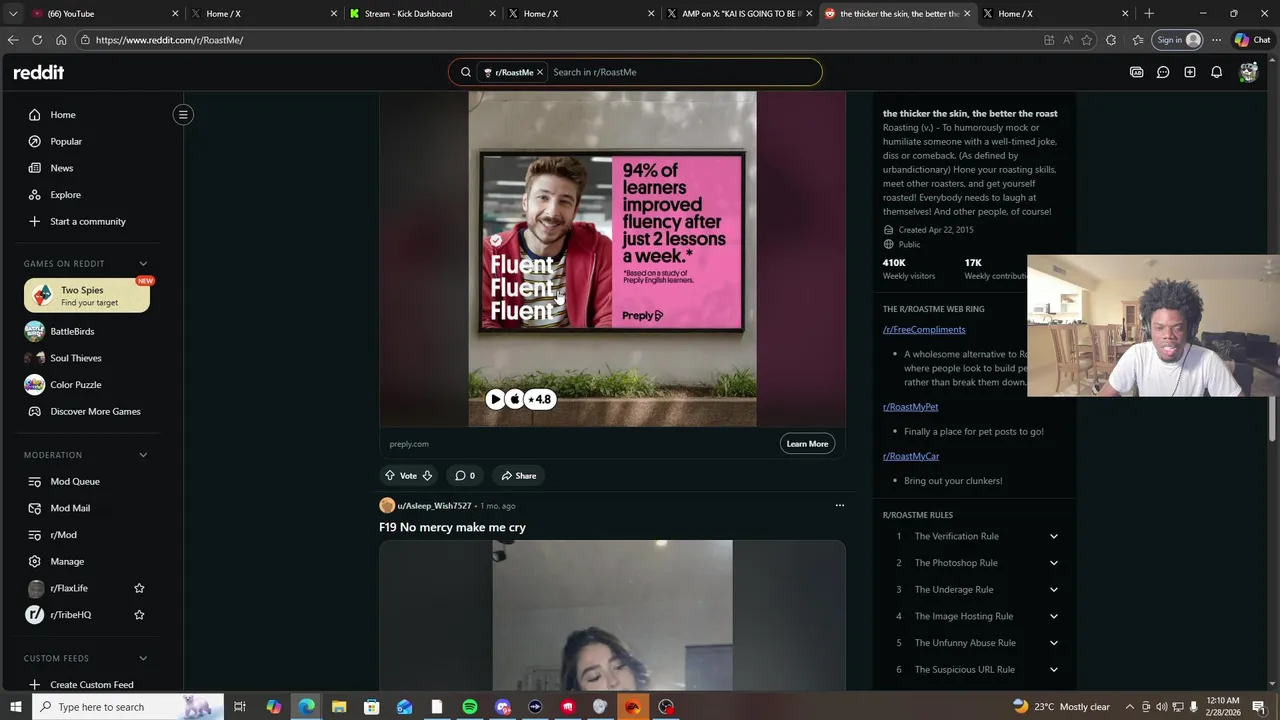Viewport: 1280px width, 720px height.
Task: Open the notifications bell
Action: point(1216,72)
